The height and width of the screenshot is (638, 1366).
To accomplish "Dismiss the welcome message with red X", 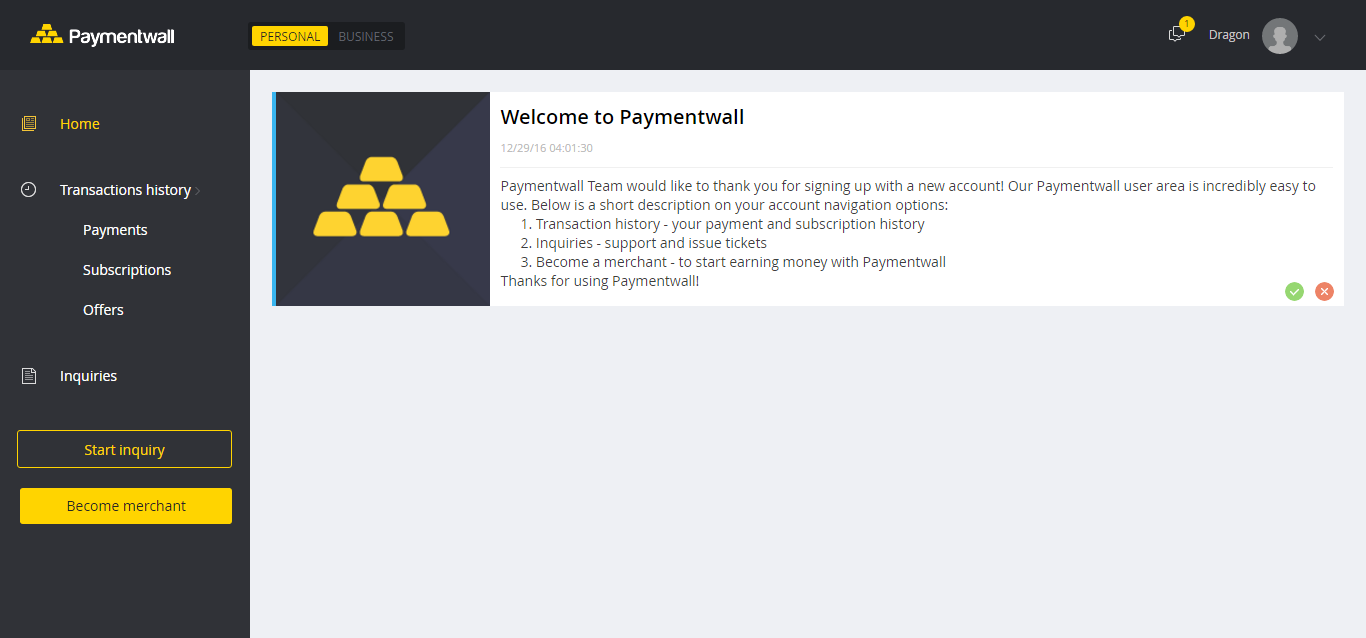I will point(1324,291).
